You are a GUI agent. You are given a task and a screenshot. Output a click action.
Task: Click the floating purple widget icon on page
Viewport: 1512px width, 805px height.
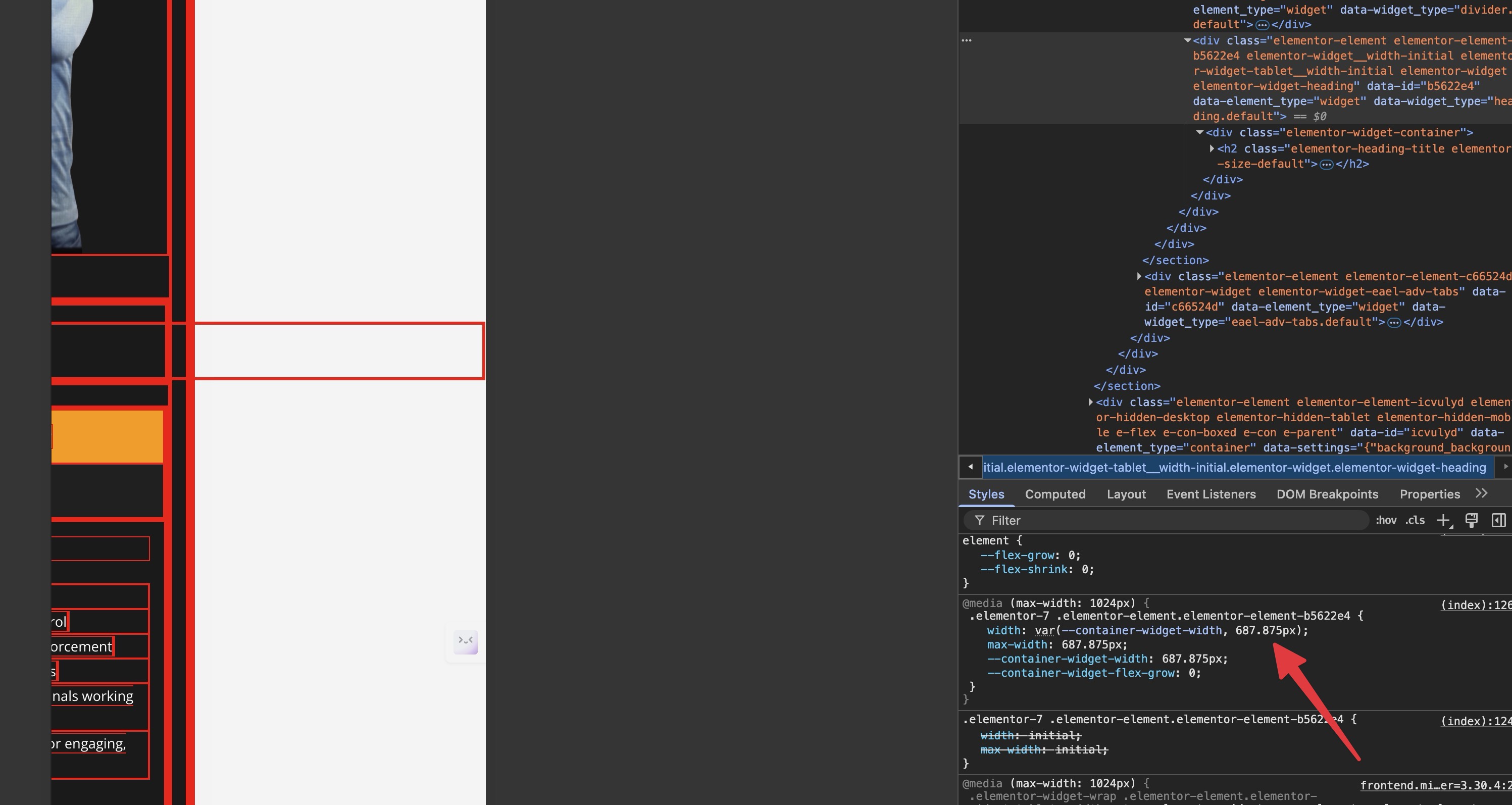coord(466,642)
